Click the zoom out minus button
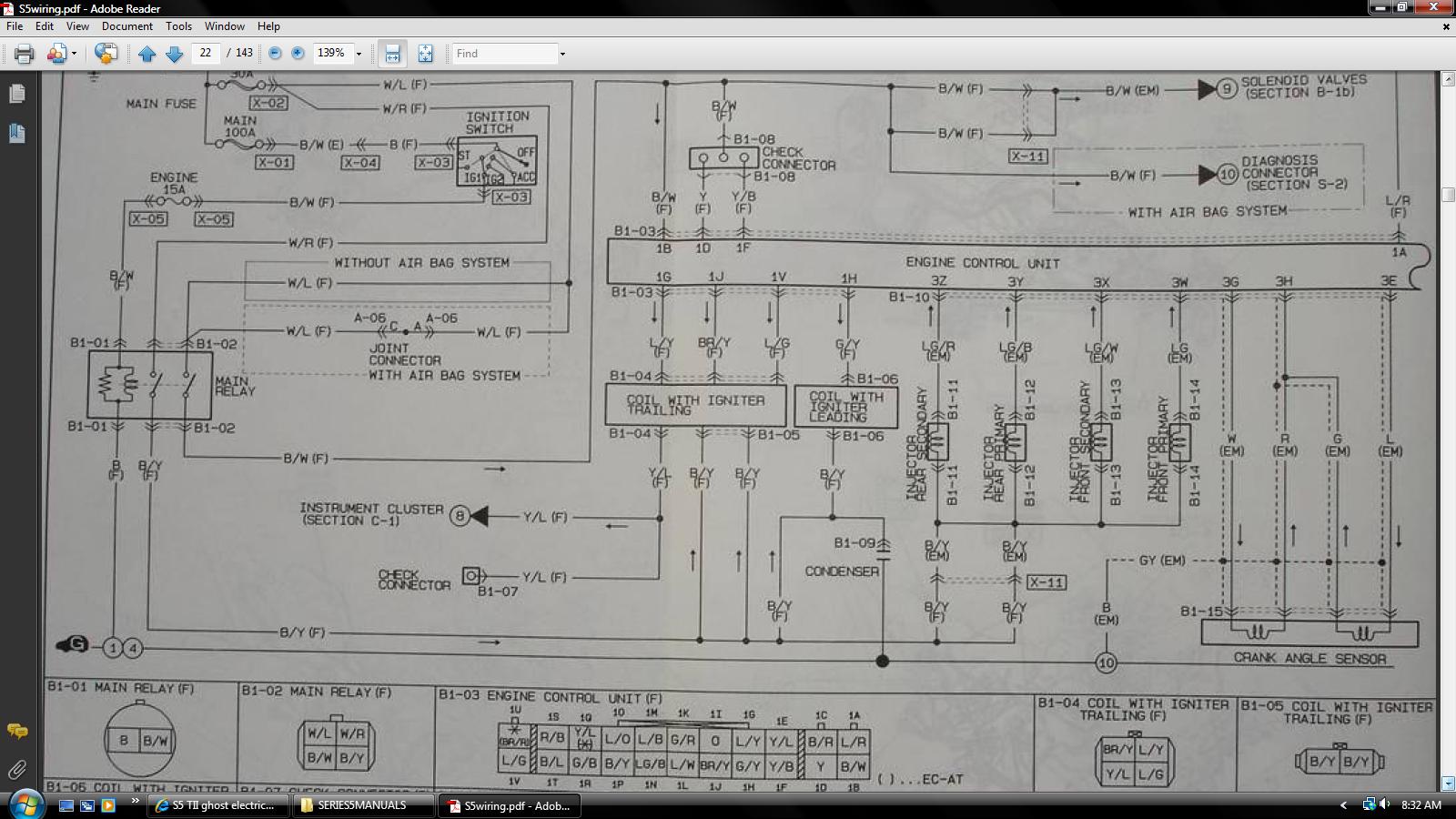The width and height of the screenshot is (1456, 819). pos(275,54)
